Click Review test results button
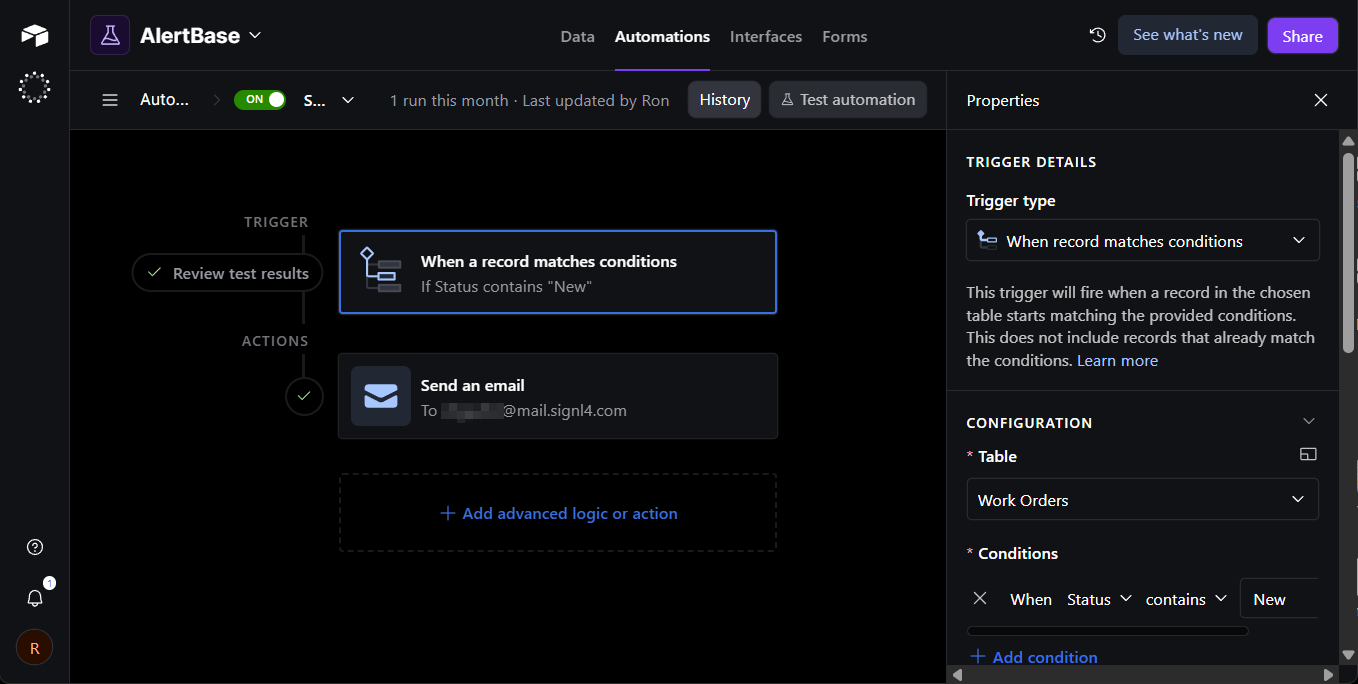The width and height of the screenshot is (1358, 684). coord(228,273)
